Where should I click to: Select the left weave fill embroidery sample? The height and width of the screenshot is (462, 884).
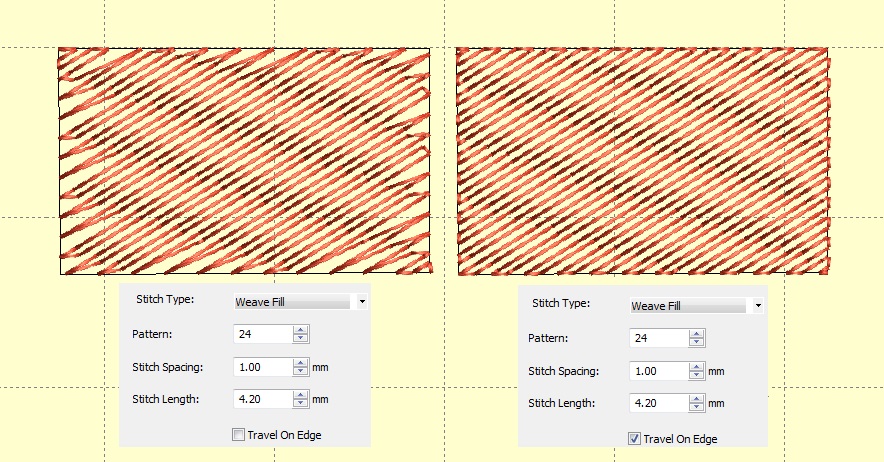pos(245,161)
